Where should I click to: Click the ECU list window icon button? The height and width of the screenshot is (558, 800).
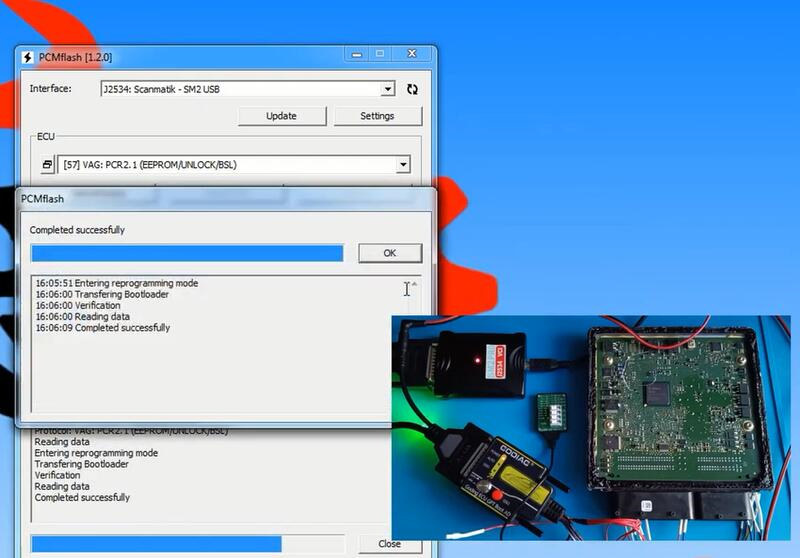point(47,165)
